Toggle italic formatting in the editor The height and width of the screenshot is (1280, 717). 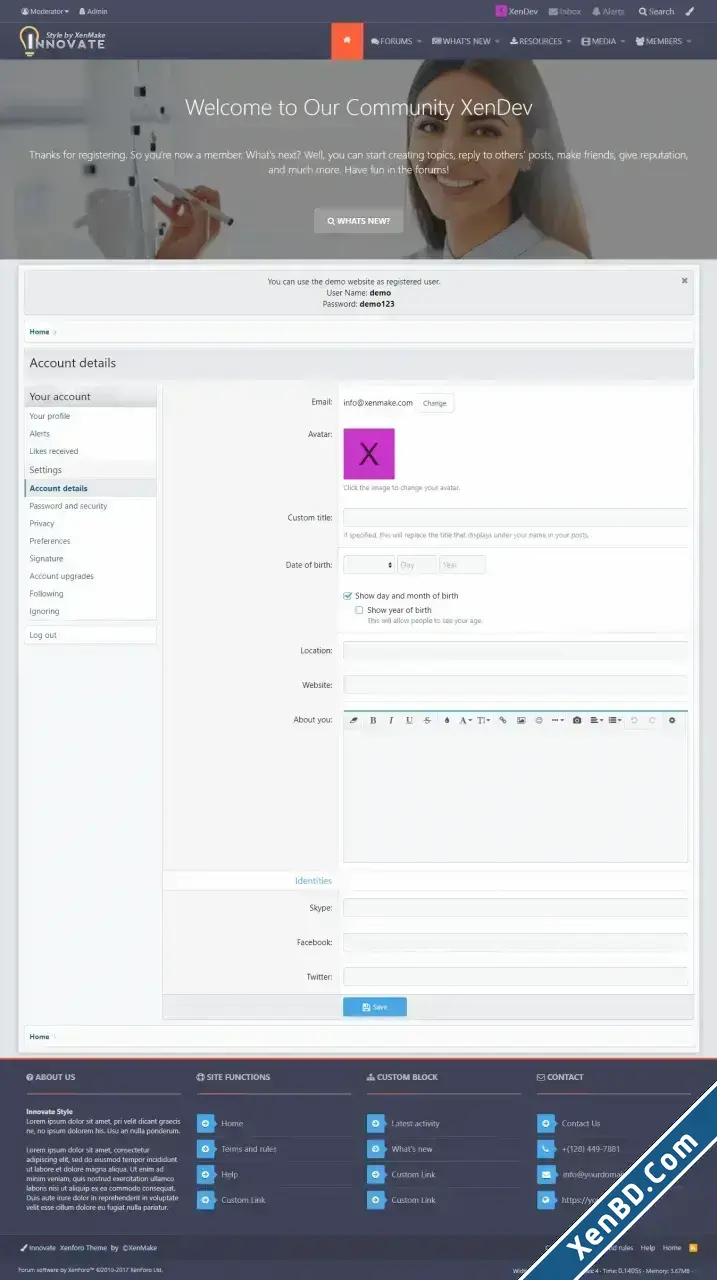coord(391,720)
